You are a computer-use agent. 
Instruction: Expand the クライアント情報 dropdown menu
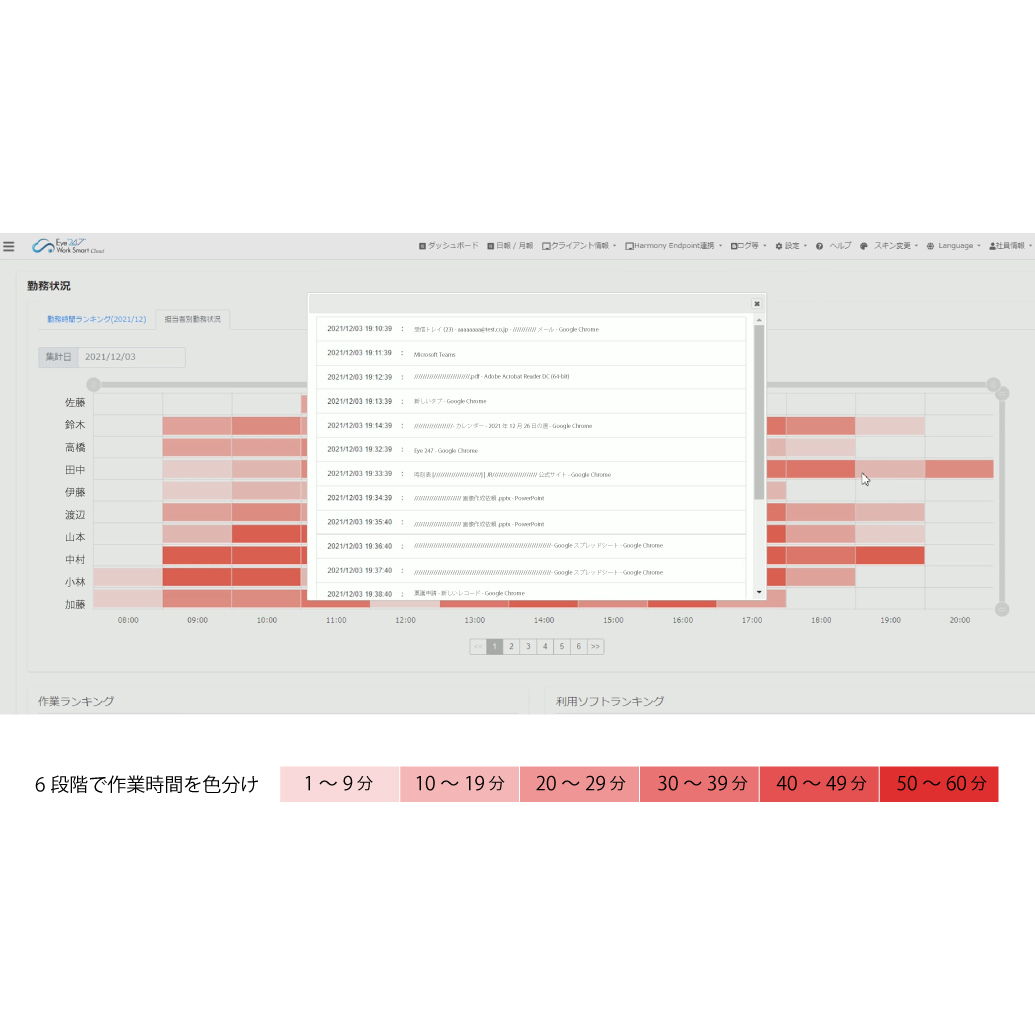(x=580, y=246)
